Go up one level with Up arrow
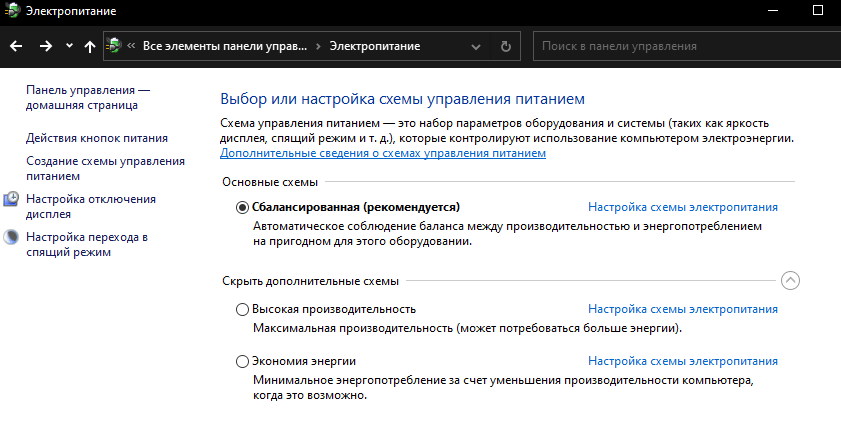This screenshot has width=841, height=443. point(90,46)
